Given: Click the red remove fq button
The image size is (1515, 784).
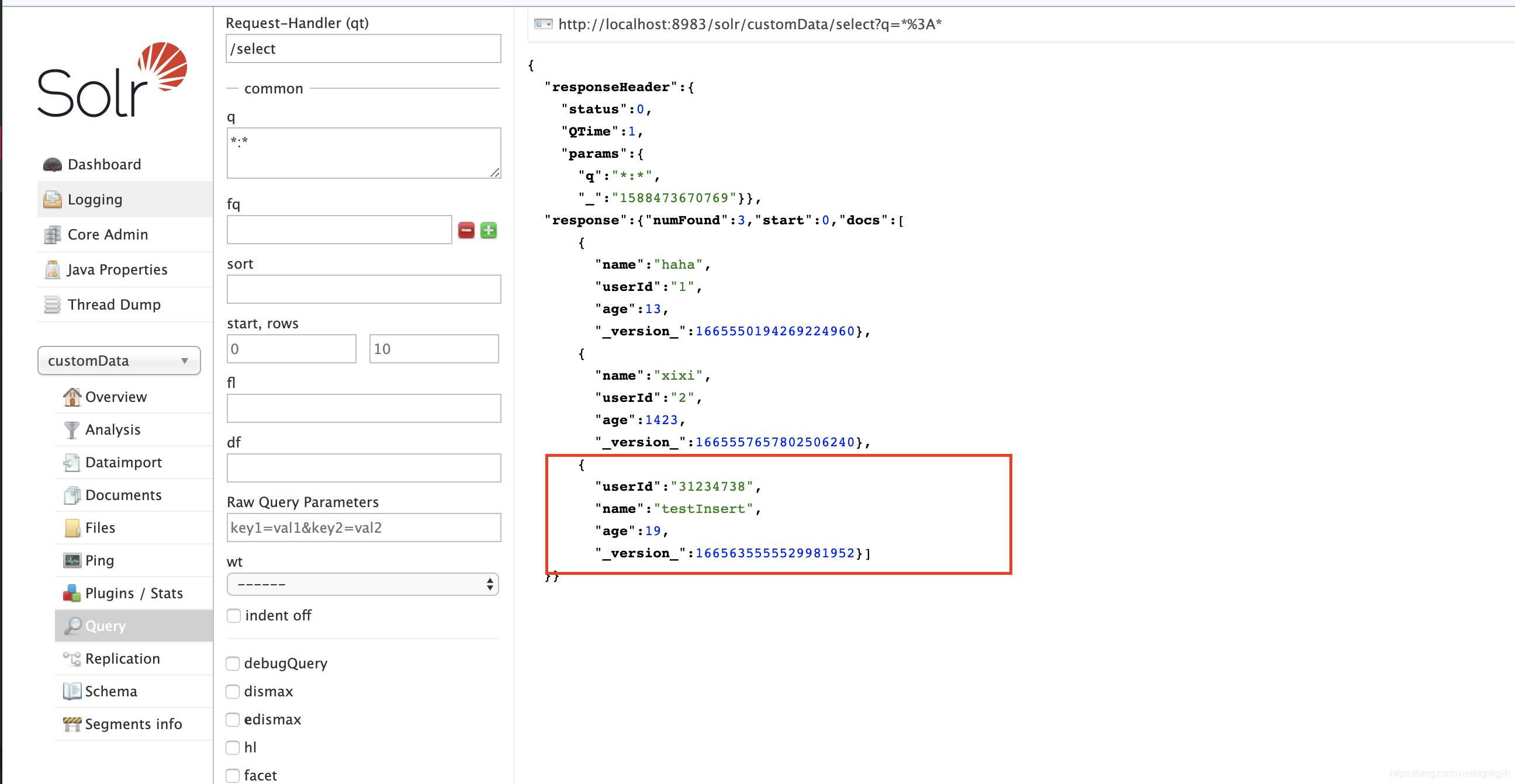Looking at the screenshot, I should pos(466,230).
